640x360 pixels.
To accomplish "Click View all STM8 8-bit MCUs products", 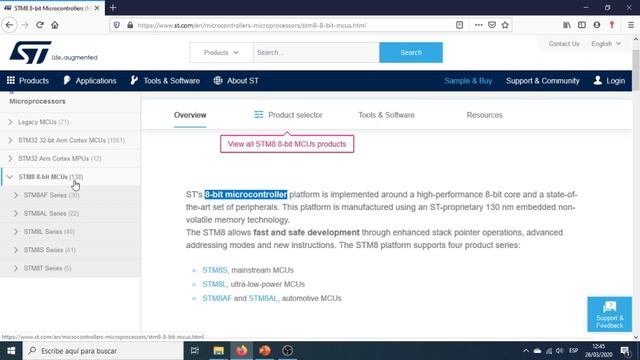I will (x=287, y=144).
